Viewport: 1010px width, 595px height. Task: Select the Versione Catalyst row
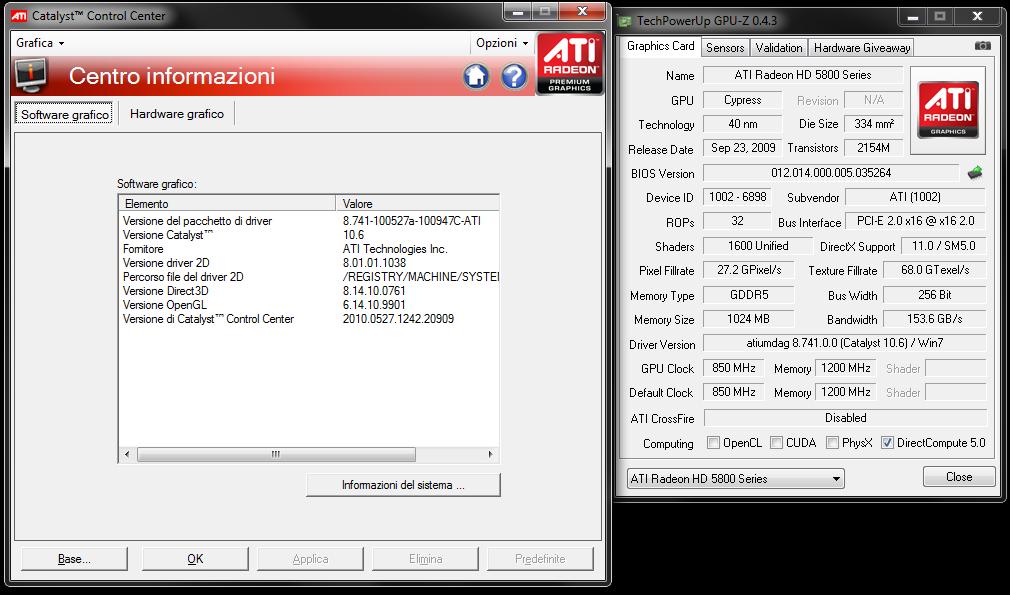[309, 235]
